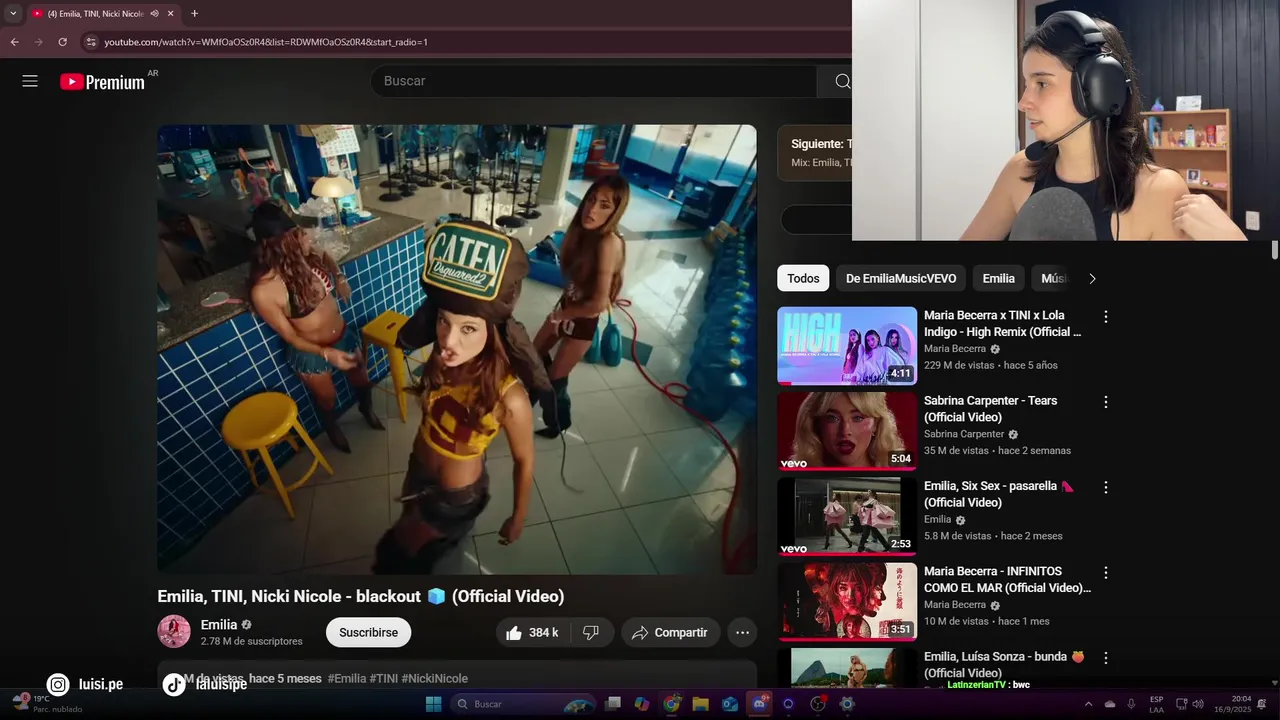Click the Chrome taskbar icon

pos(671,704)
